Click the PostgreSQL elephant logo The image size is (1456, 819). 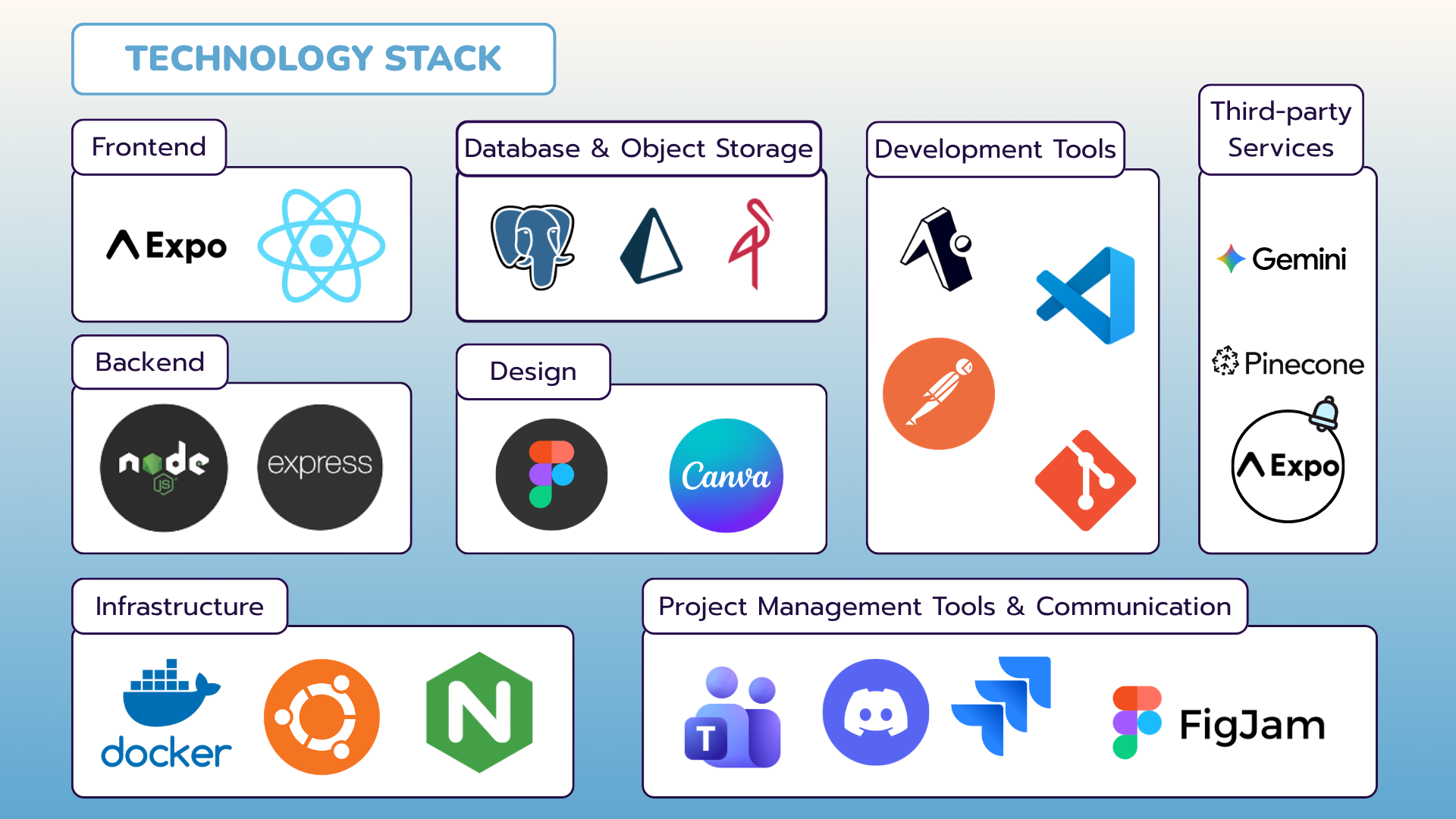[532, 246]
